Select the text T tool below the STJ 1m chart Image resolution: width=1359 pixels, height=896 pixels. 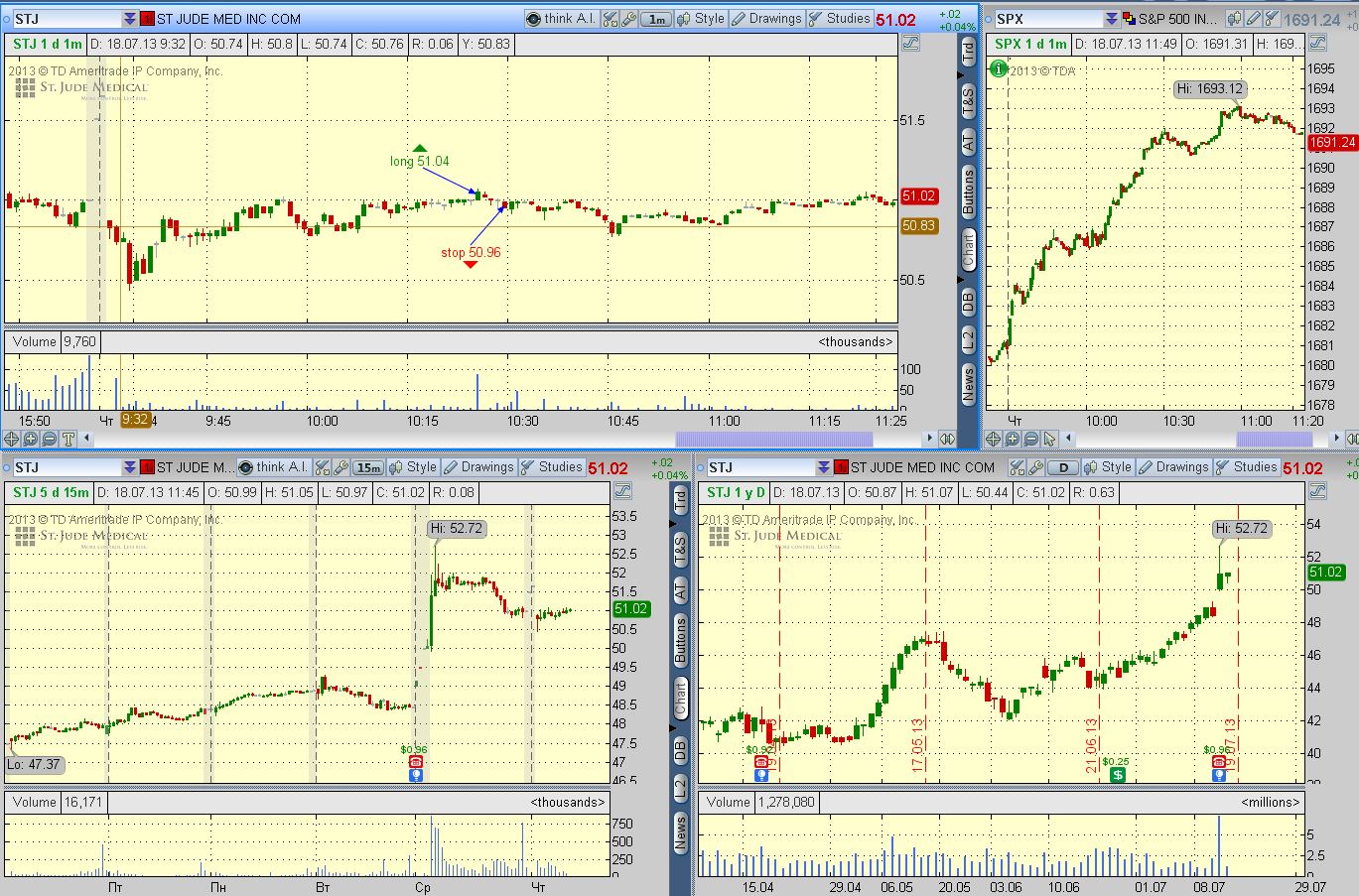pyautogui.click(x=68, y=439)
